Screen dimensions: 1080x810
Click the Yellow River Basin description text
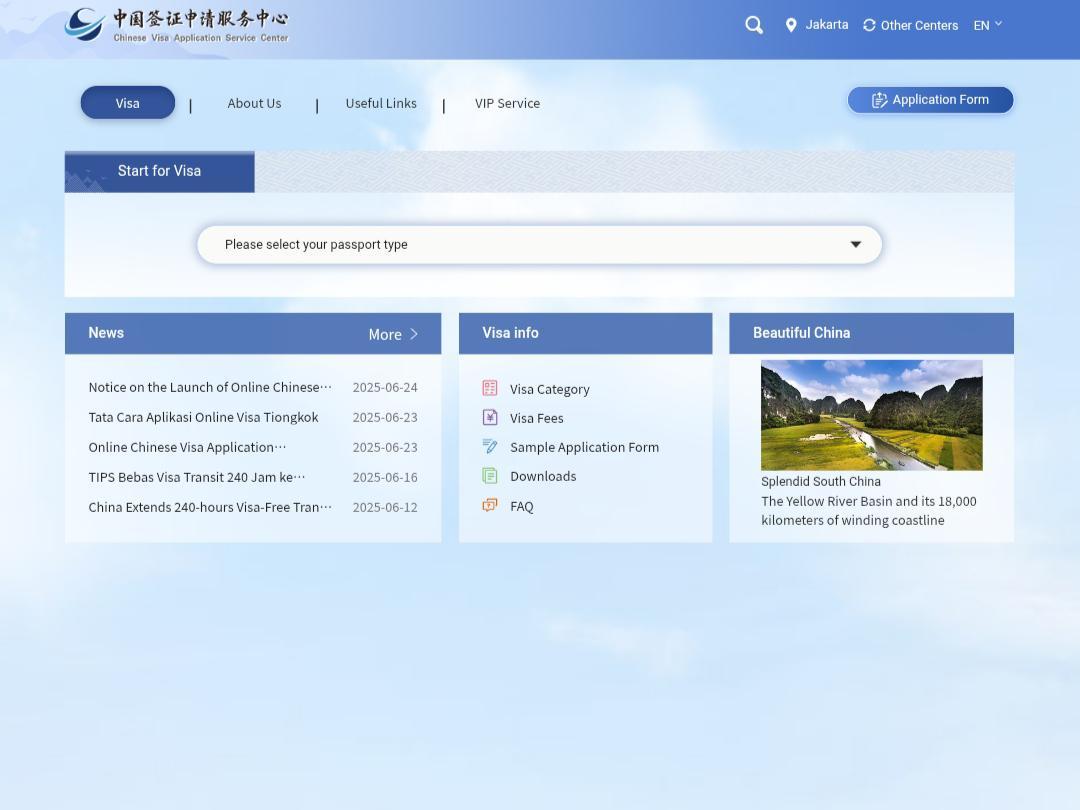869,510
